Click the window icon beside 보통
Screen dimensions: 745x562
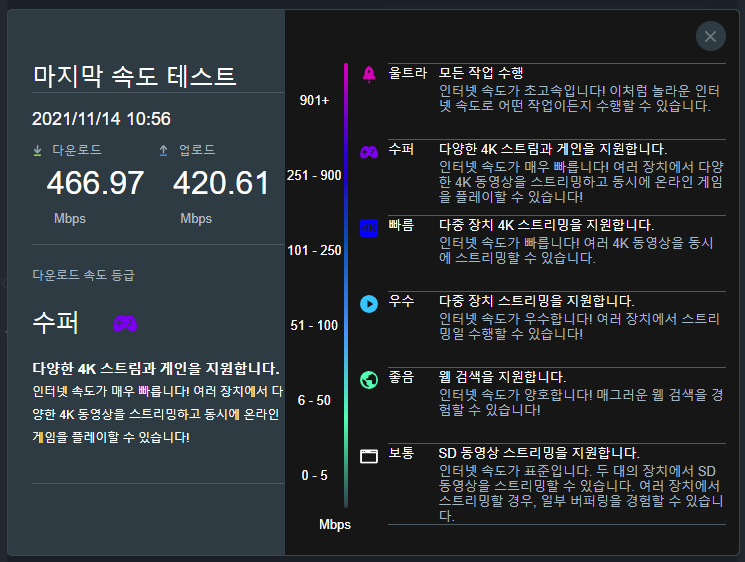[369, 456]
